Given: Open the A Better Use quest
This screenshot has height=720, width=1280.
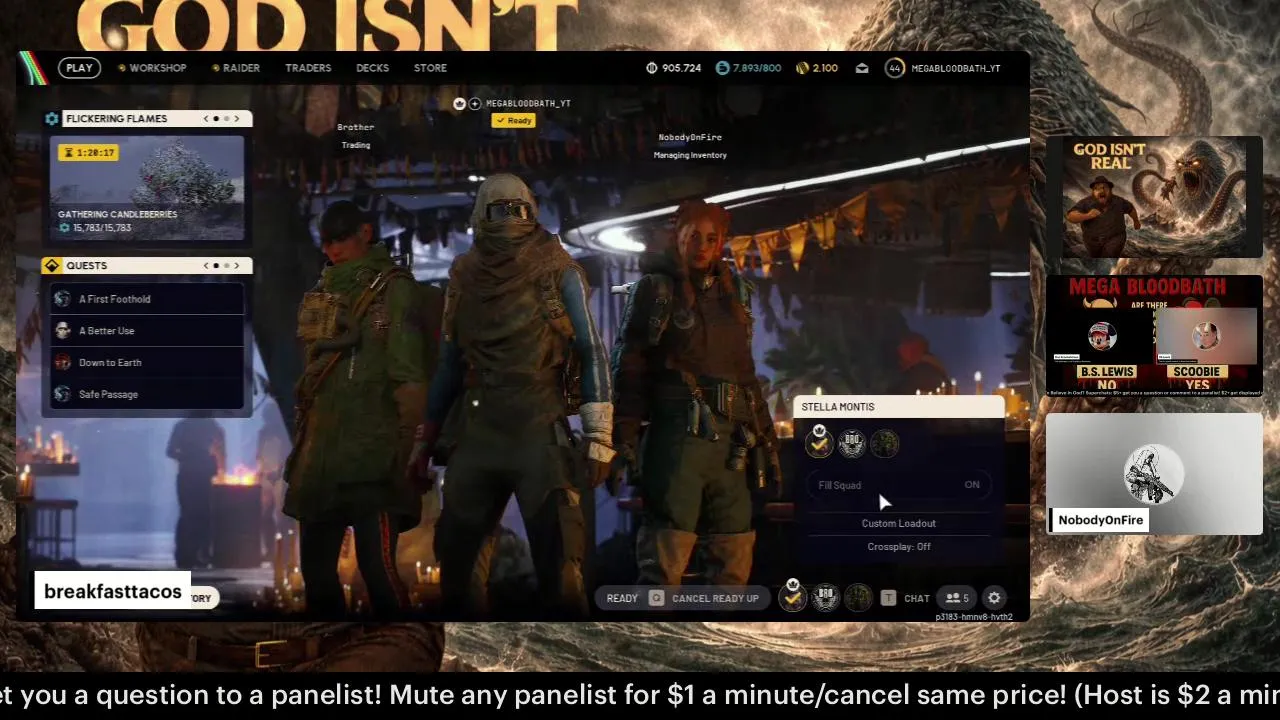Looking at the screenshot, I should coord(146,331).
